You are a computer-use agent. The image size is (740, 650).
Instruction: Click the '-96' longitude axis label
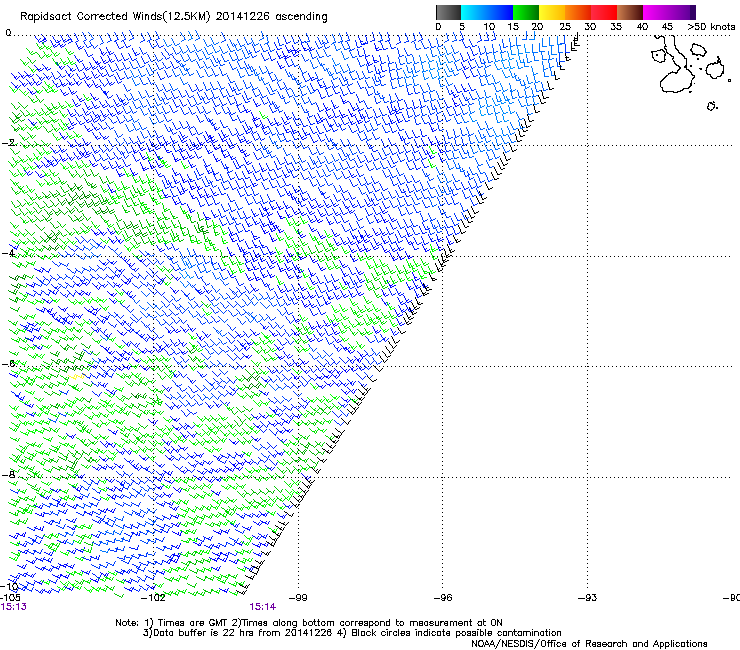443,598
